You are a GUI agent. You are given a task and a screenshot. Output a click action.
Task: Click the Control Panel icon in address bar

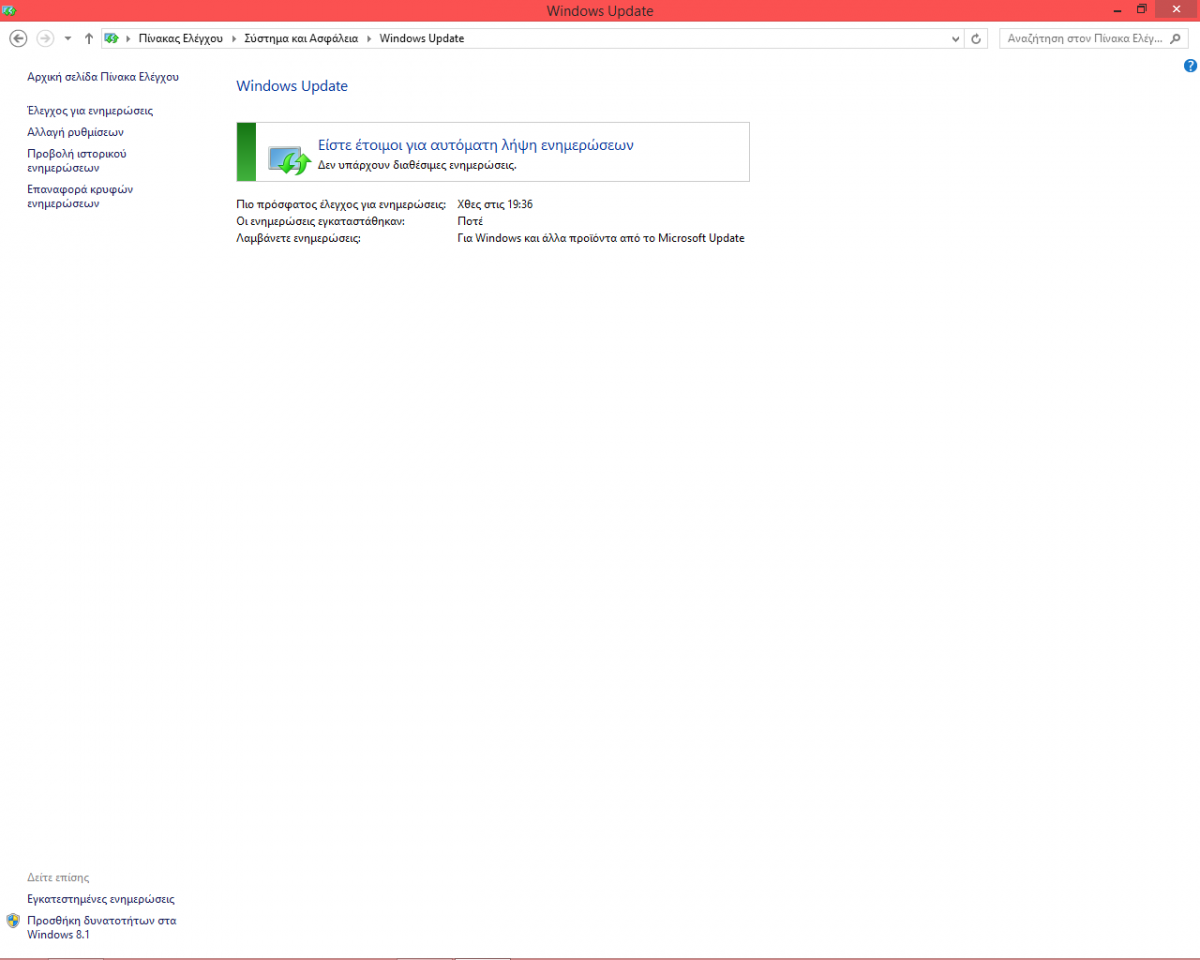click(x=112, y=38)
